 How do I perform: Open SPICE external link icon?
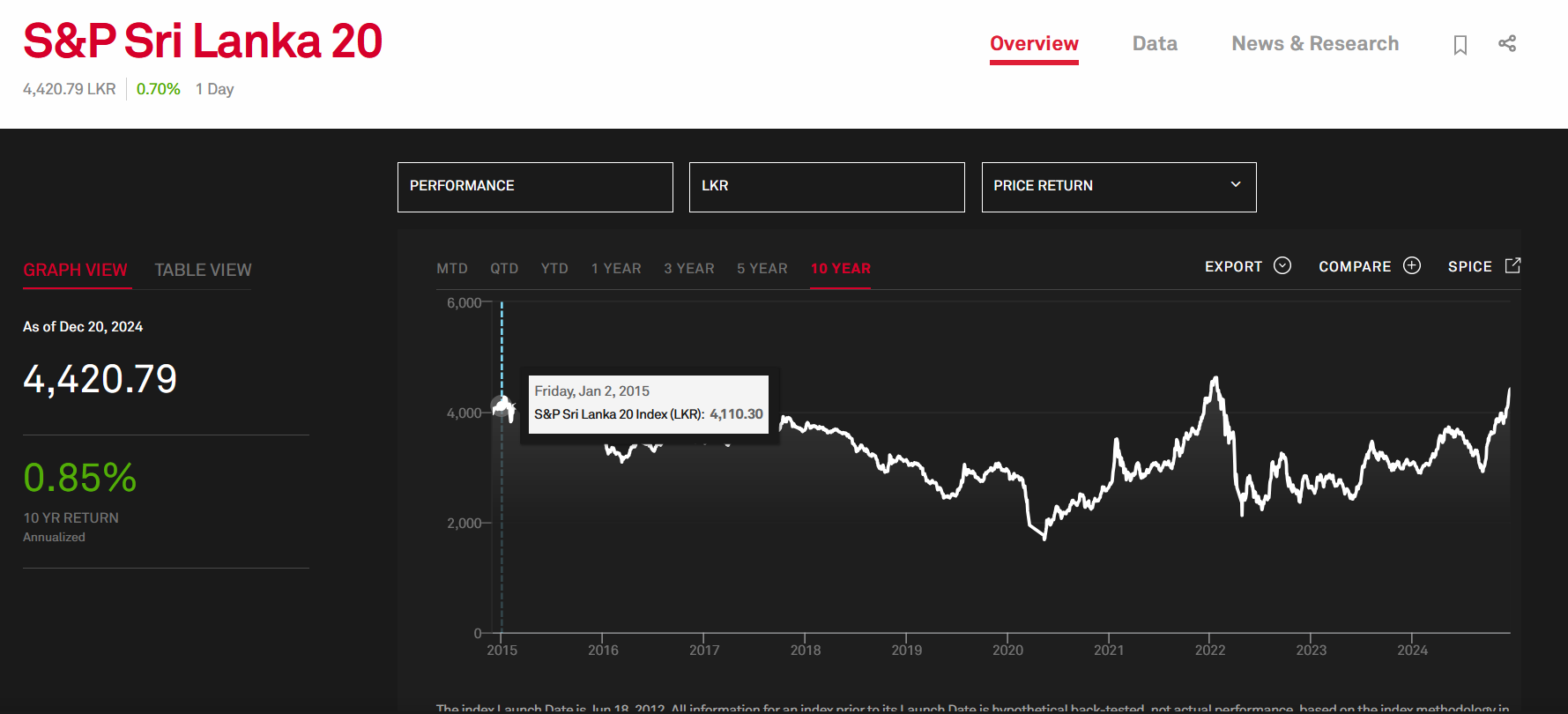(1513, 265)
